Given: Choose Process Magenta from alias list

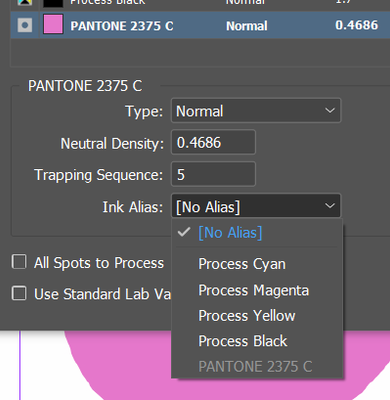Looking at the screenshot, I should [254, 290].
